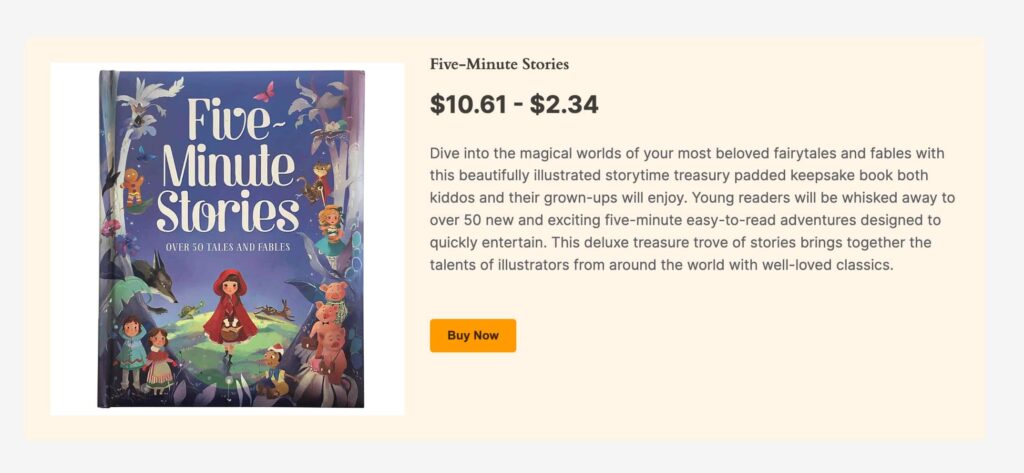Click the white margin beside the book cover
The height and width of the screenshot is (473, 1024).
click(75, 240)
